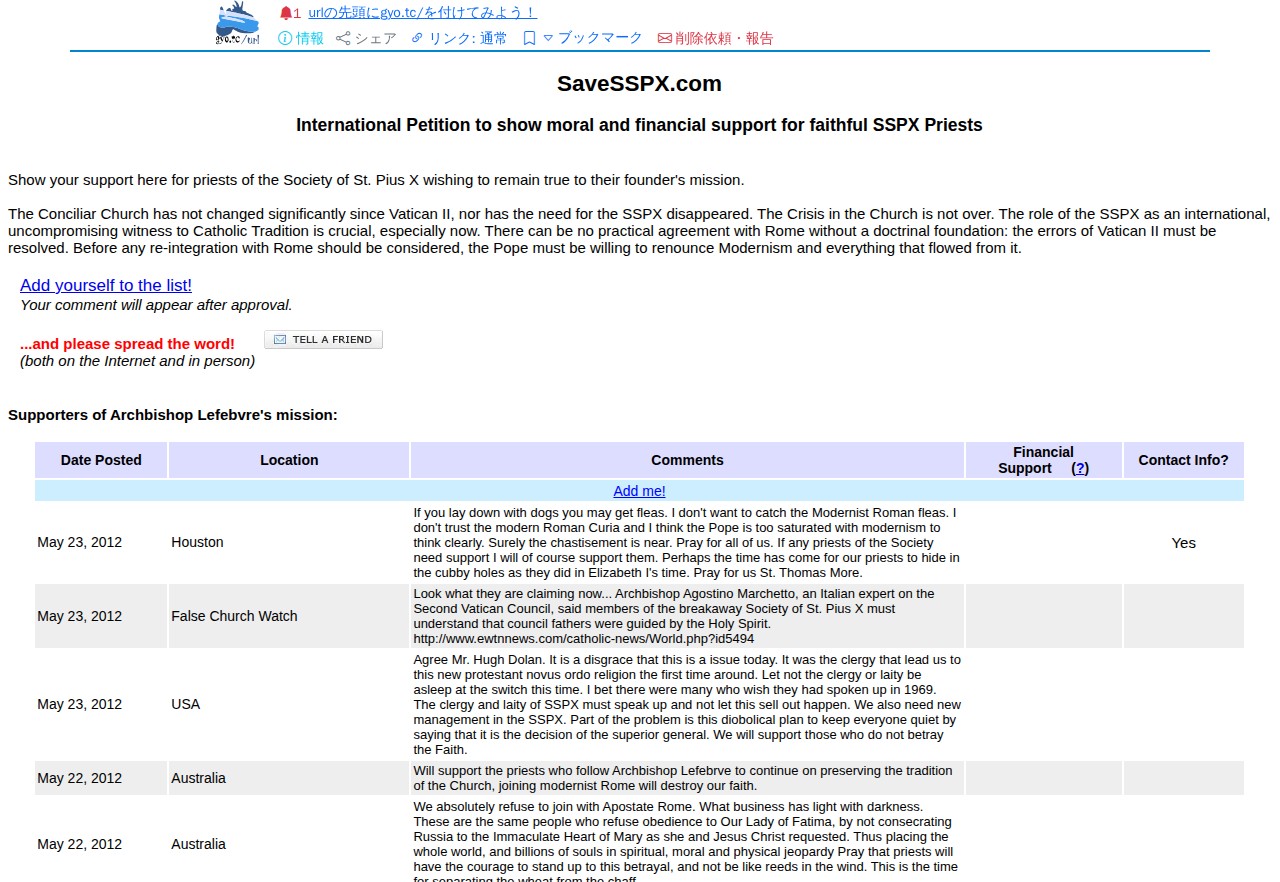Open the 情報 info icon
Image resolution: width=1280 pixels, height=882 pixels.
coord(285,38)
